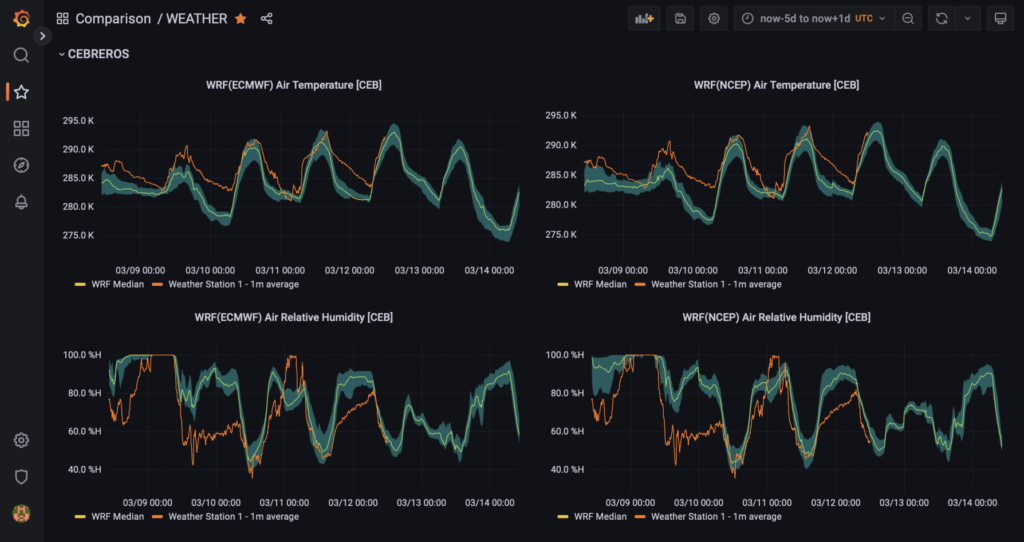This screenshot has height=542, width=1024.
Task: Share the dashboard via share icon
Action: pos(266,19)
